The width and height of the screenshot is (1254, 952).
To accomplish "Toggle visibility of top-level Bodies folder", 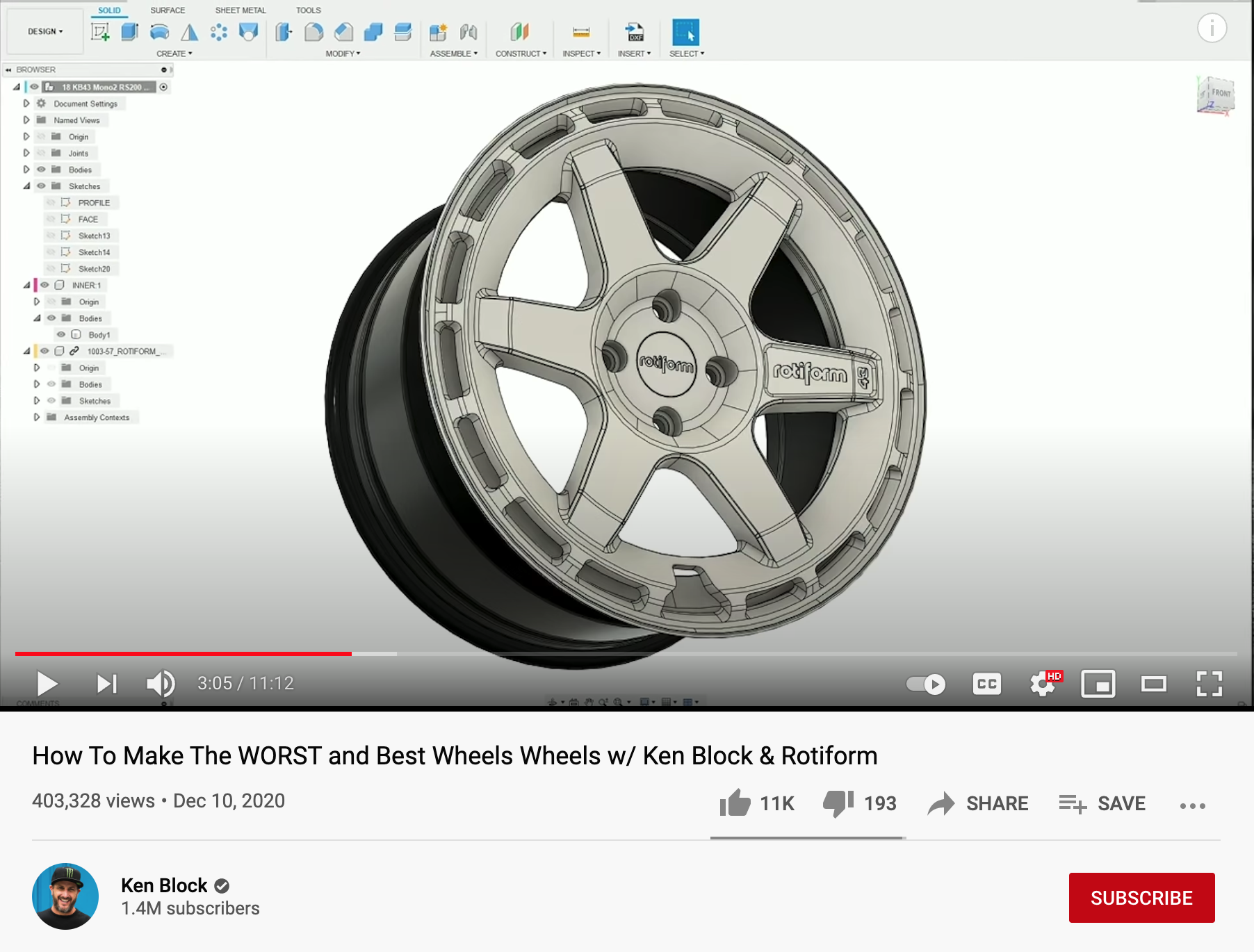I will coord(41,170).
